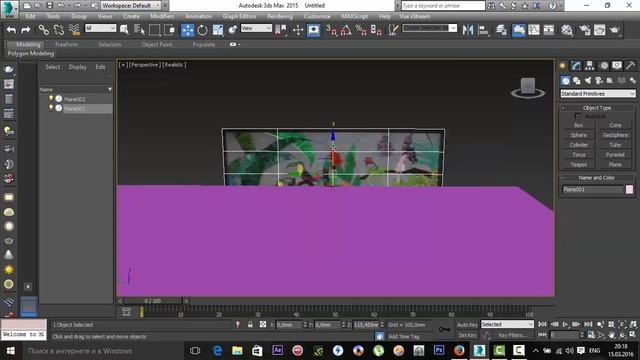Switch to the Freeform ribbon tab

coord(66,44)
